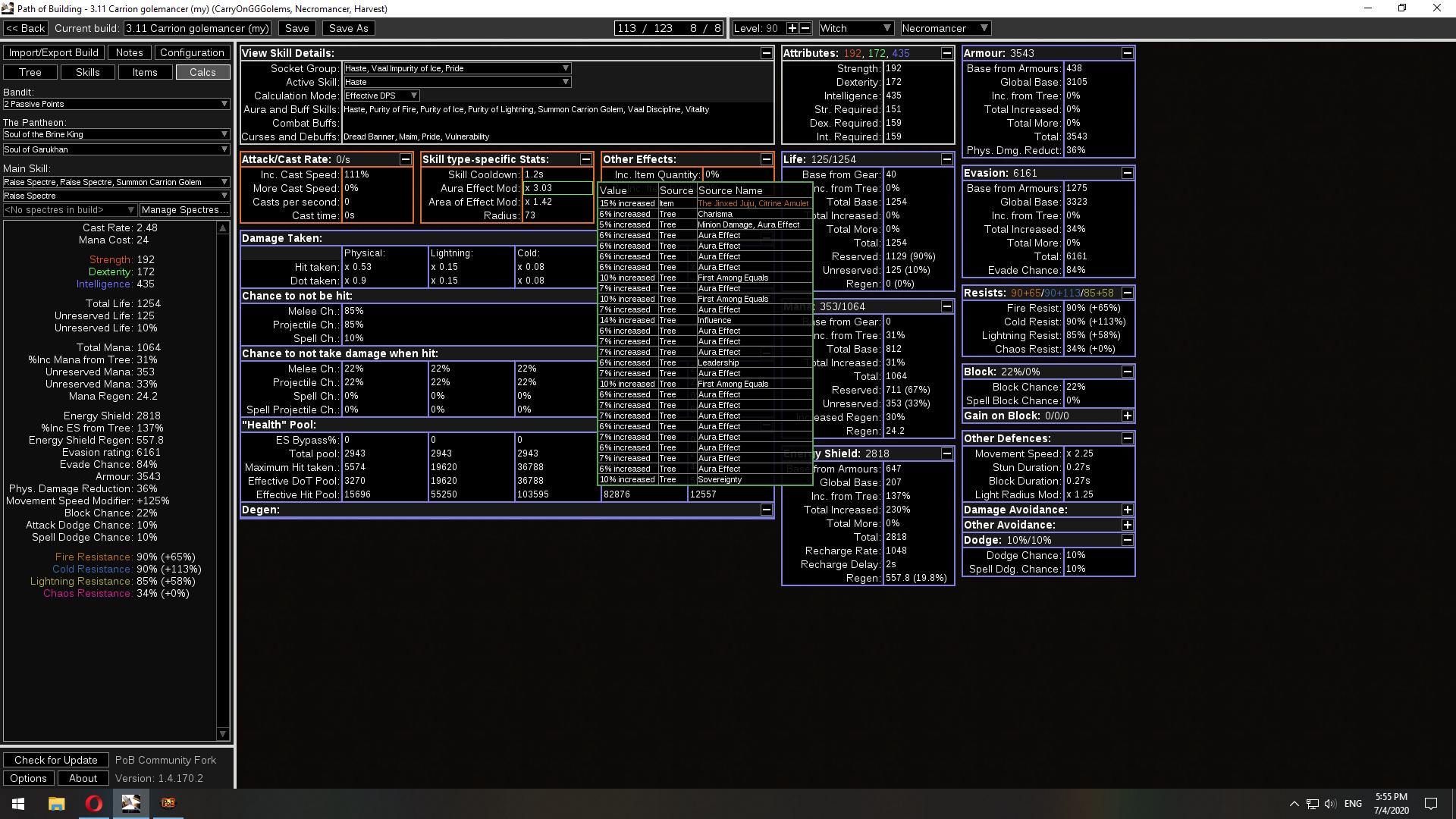Image resolution: width=1456 pixels, height=819 pixels.
Task: Collapse the Skill type-specific Stats section
Action: click(585, 159)
